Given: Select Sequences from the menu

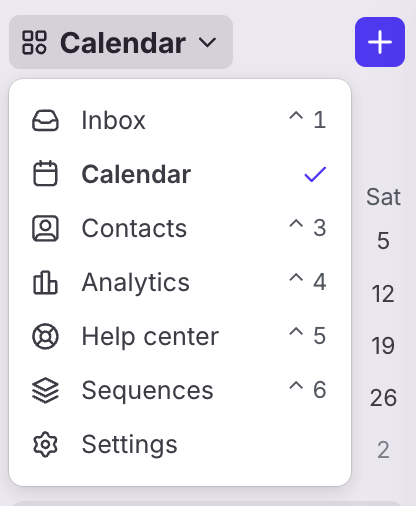Looking at the screenshot, I should coord(180,390).
